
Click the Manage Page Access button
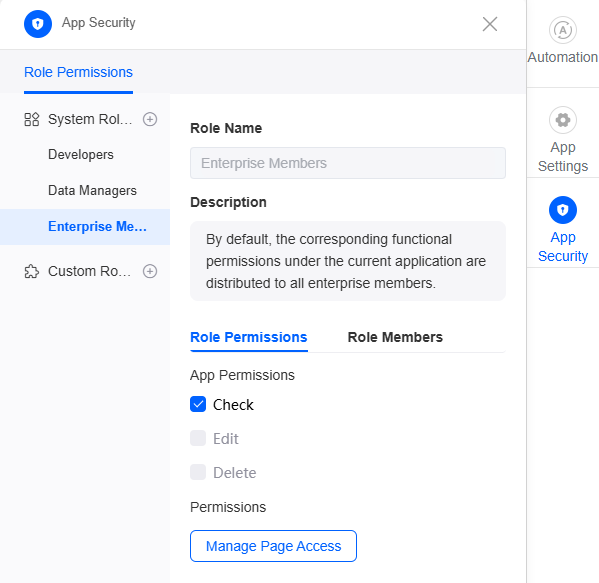(274, 546)
